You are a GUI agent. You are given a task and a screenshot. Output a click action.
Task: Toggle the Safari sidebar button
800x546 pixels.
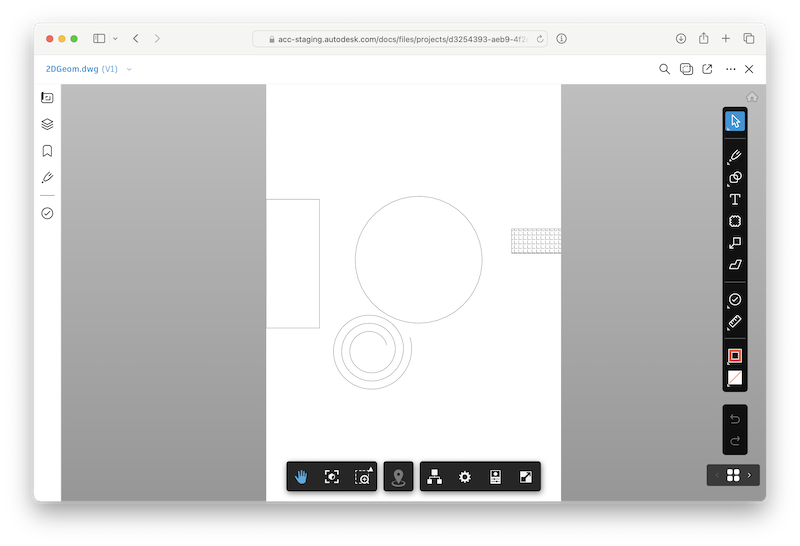tap(99, 38)
